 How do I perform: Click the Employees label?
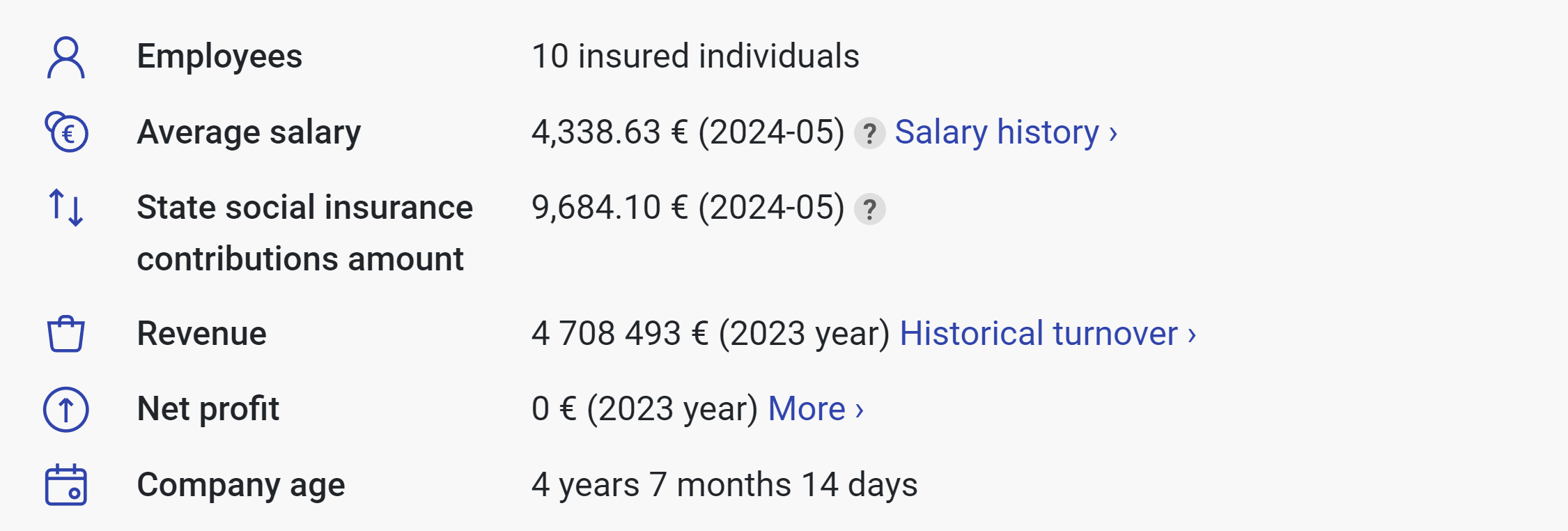click(x=219, y=56)
